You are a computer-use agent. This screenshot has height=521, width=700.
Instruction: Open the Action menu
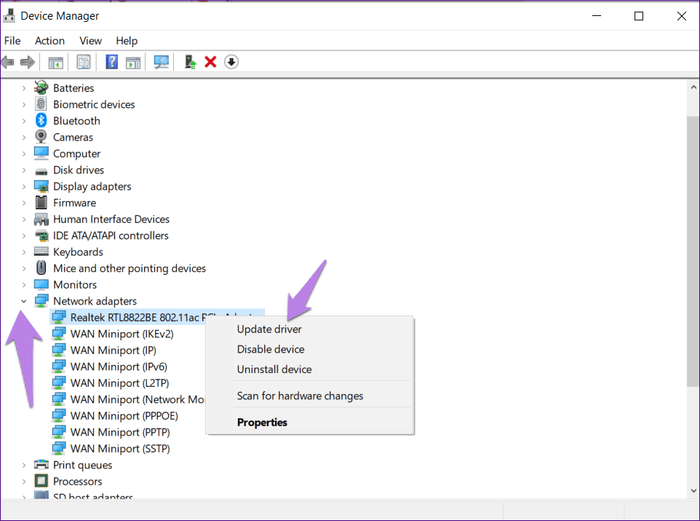click(49, 41)
